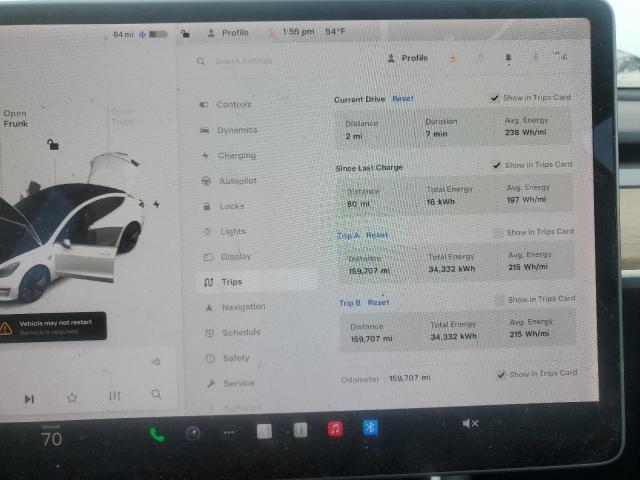Viewport: 640px width, 480px height.
Task: Unmute audio using the speaker icon
Action: tap(470, 424)
